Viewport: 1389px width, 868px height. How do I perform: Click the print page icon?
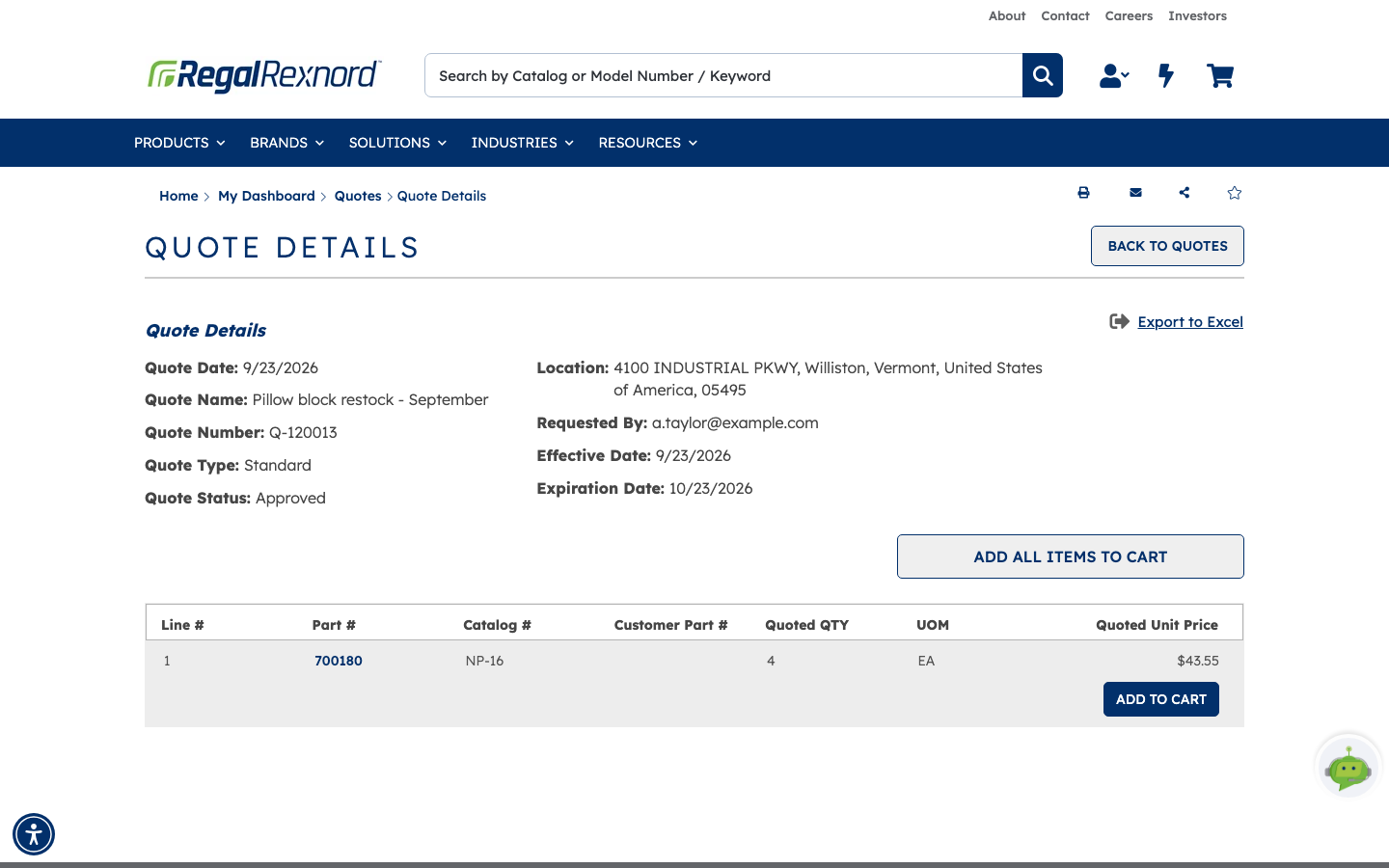tap(1083, 193)
